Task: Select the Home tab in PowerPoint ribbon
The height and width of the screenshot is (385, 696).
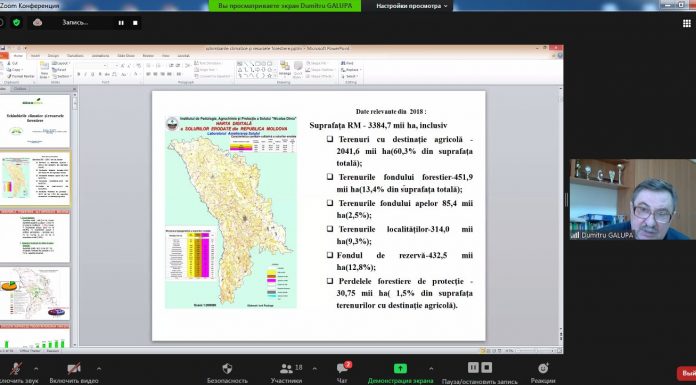Action: click(x=18, y=56)
